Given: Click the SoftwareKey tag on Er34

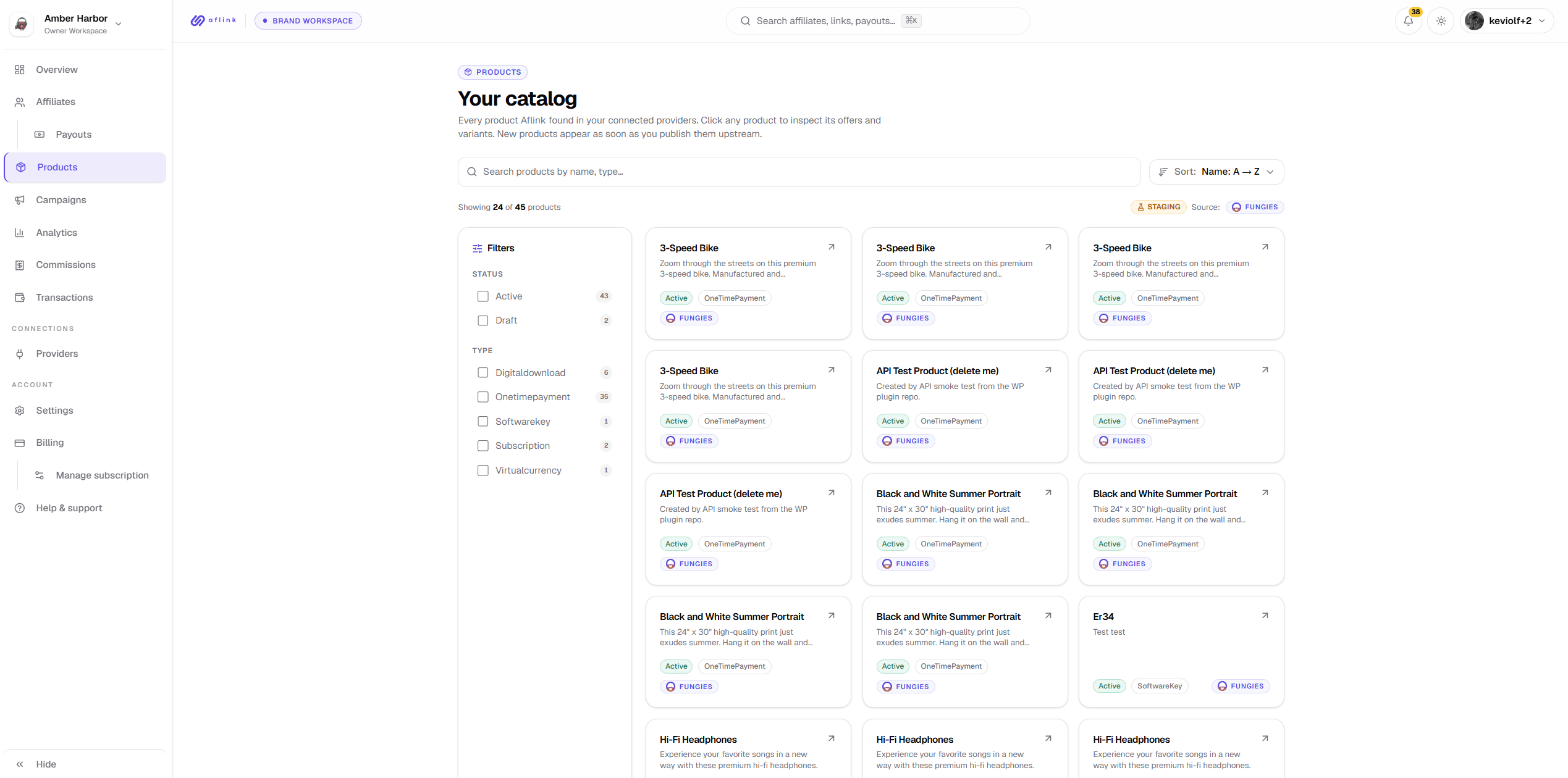Looking at the screenshot, I should (x=1159, y=686).
